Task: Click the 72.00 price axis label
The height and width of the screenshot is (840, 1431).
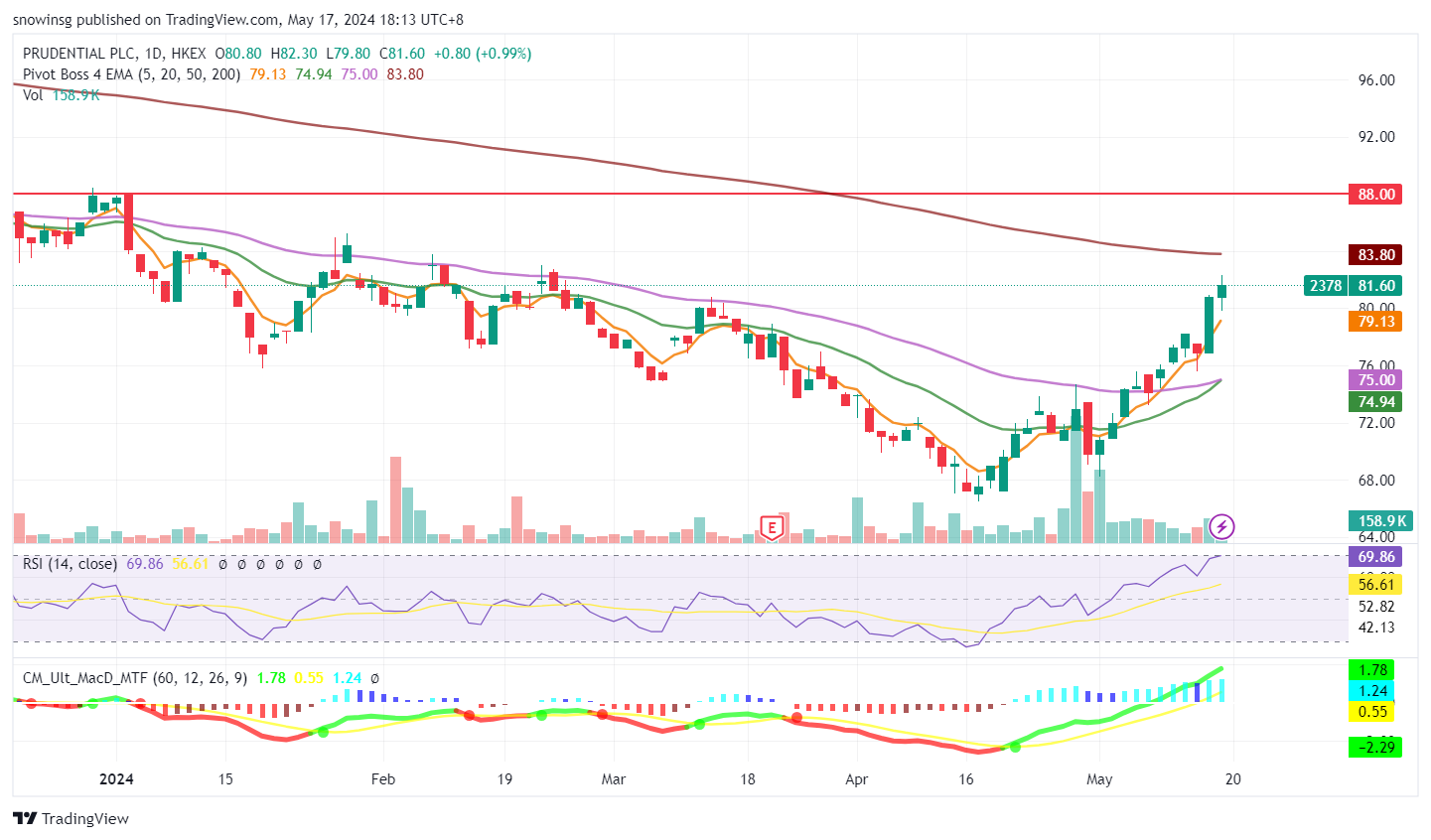Action: (x=1376, y=423)
